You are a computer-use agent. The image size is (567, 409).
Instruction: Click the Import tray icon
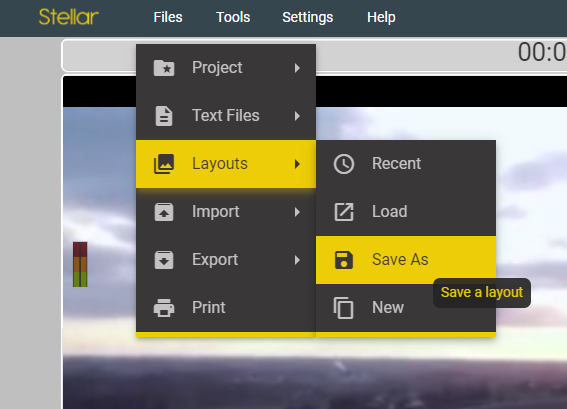tap(164, 212)
